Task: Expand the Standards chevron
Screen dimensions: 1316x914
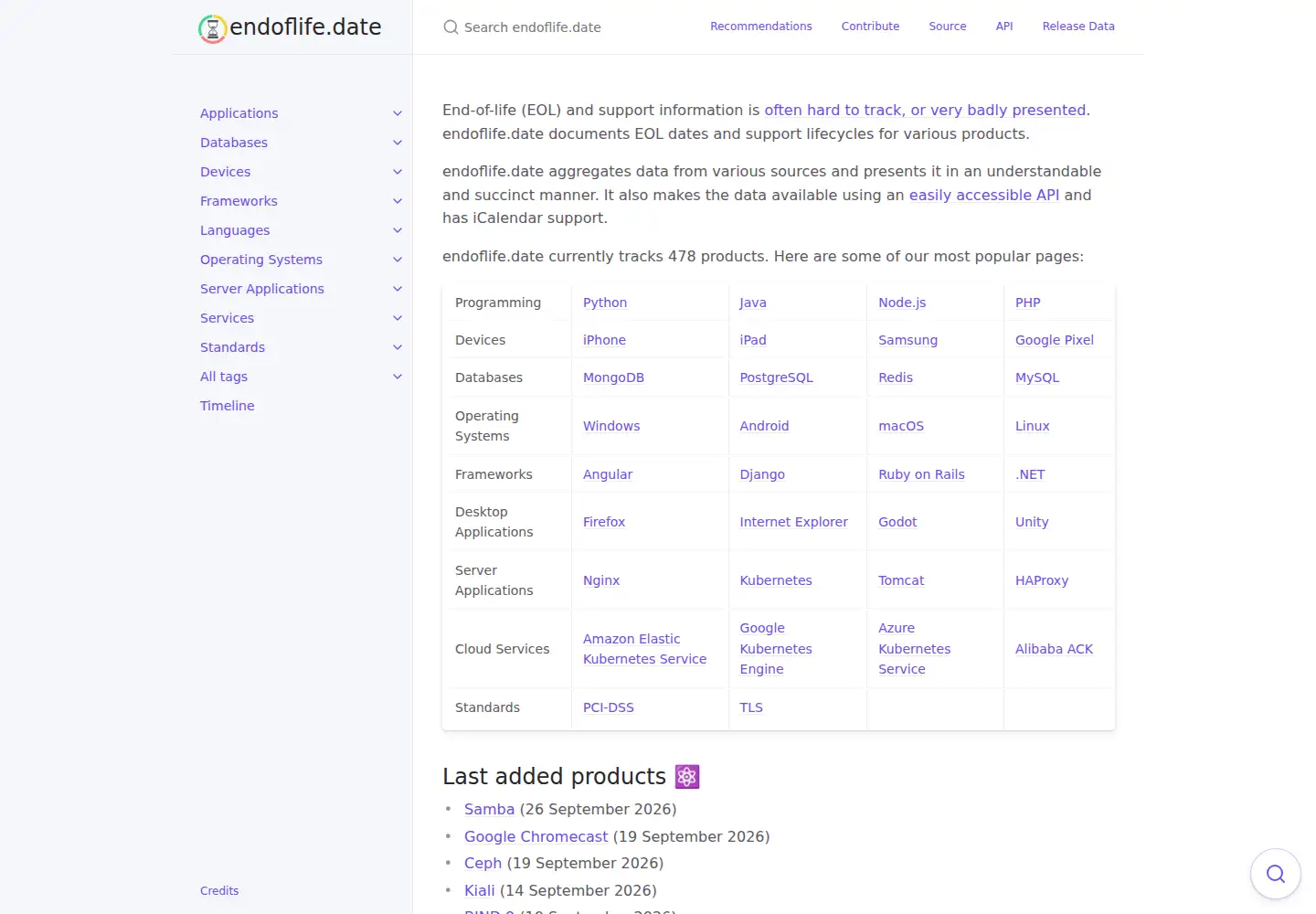Action: [398, 347]
